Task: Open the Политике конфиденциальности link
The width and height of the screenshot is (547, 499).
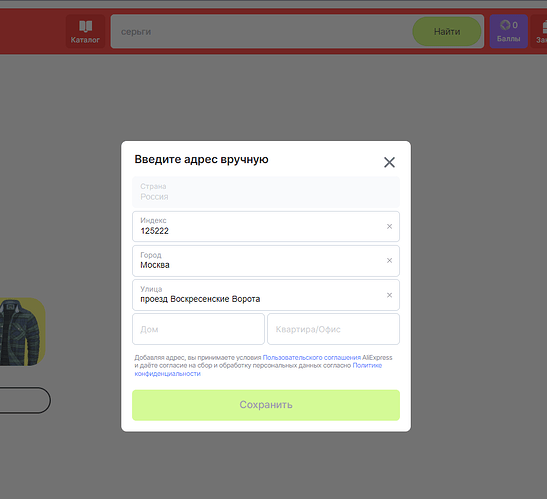Action: (x=258, y=369)
